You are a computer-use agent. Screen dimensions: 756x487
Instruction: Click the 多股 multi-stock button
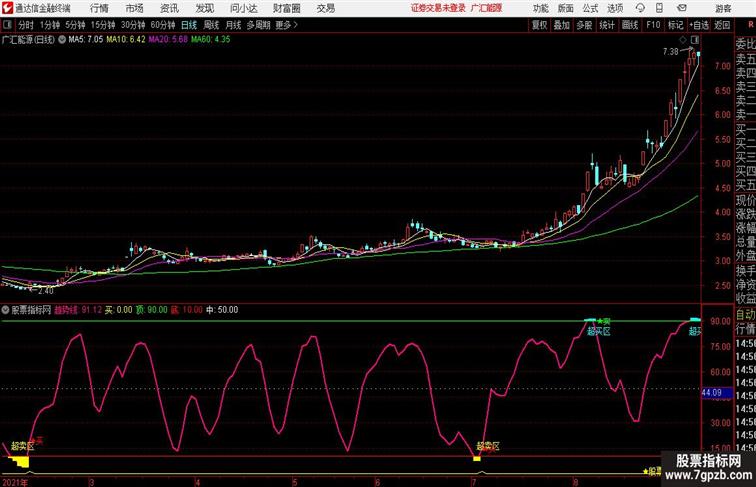584,25
